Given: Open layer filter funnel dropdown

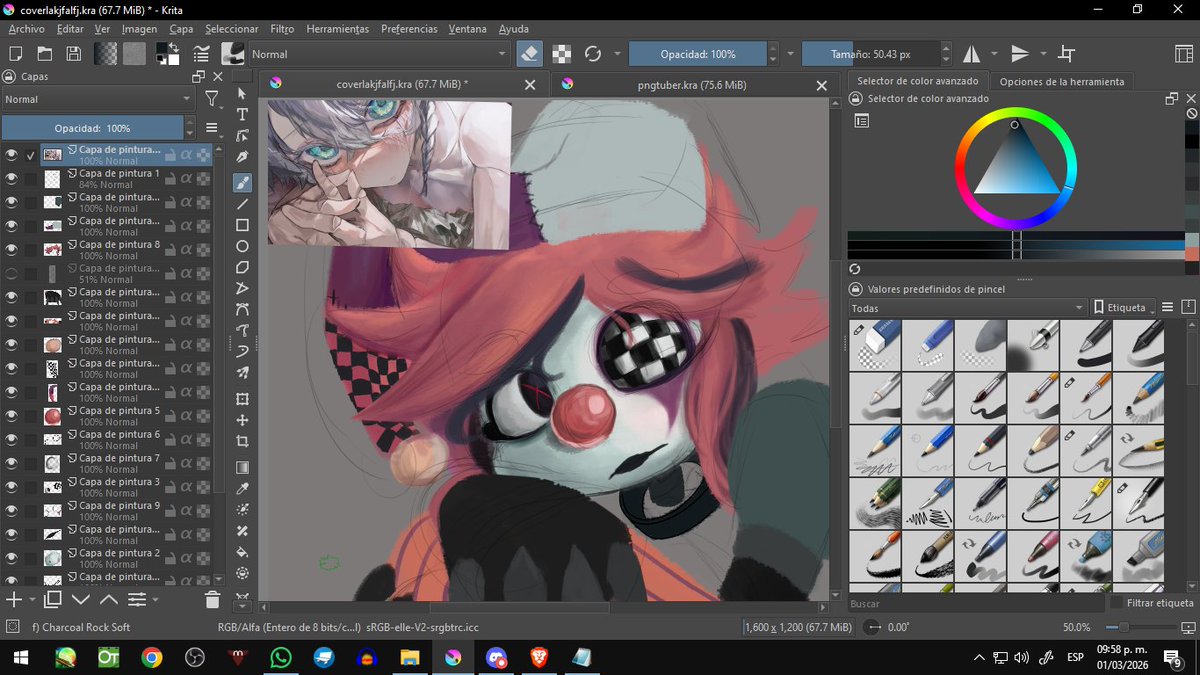Looking at the screenshot, I should (212, 99).
